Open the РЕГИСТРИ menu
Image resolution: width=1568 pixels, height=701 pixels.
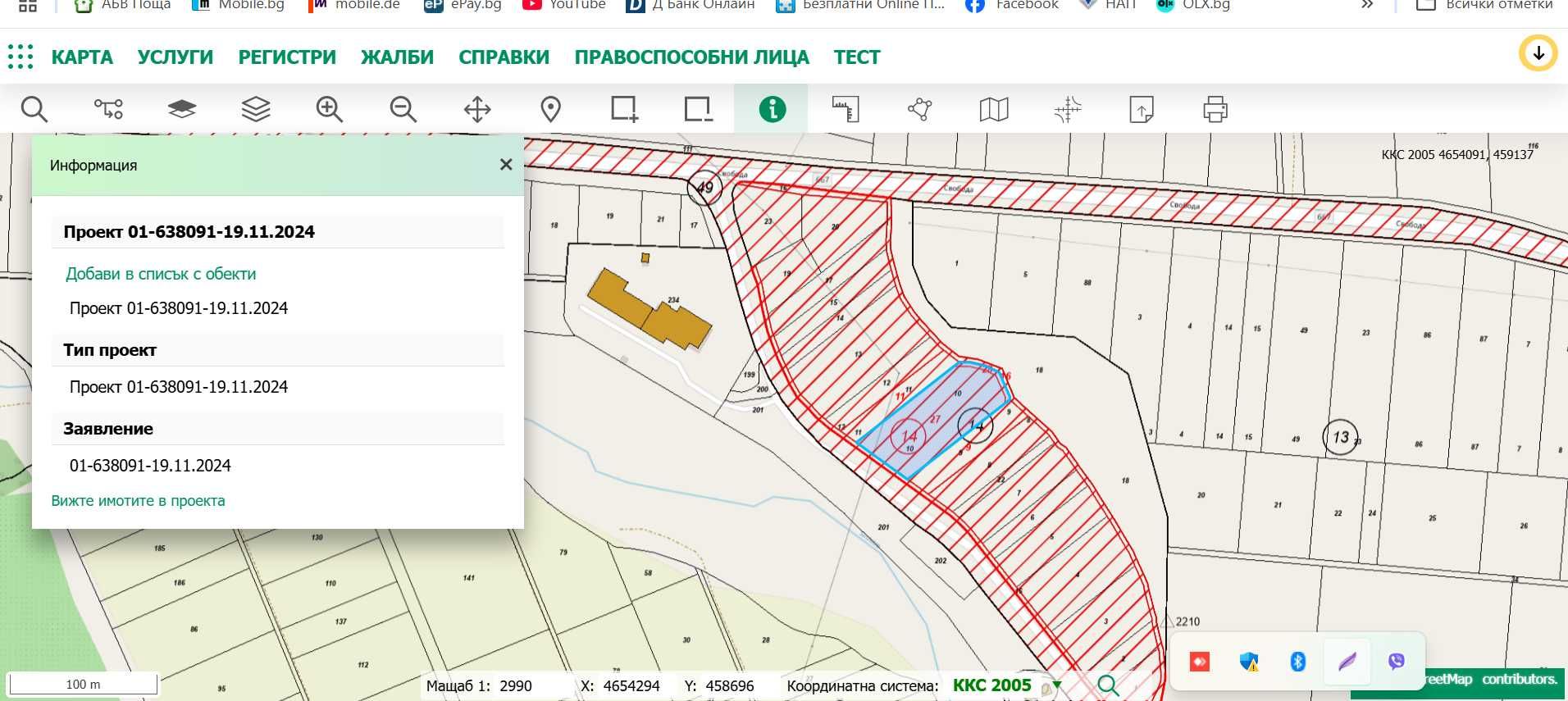(287, 57)
